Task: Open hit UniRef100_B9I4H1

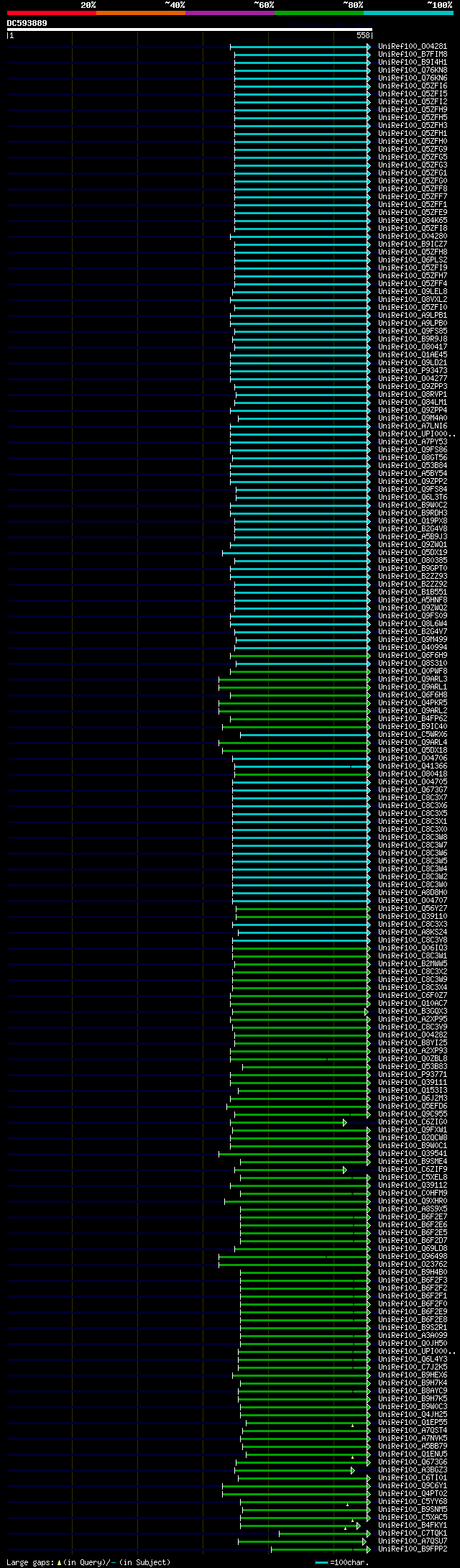Action: coord(413,63)
